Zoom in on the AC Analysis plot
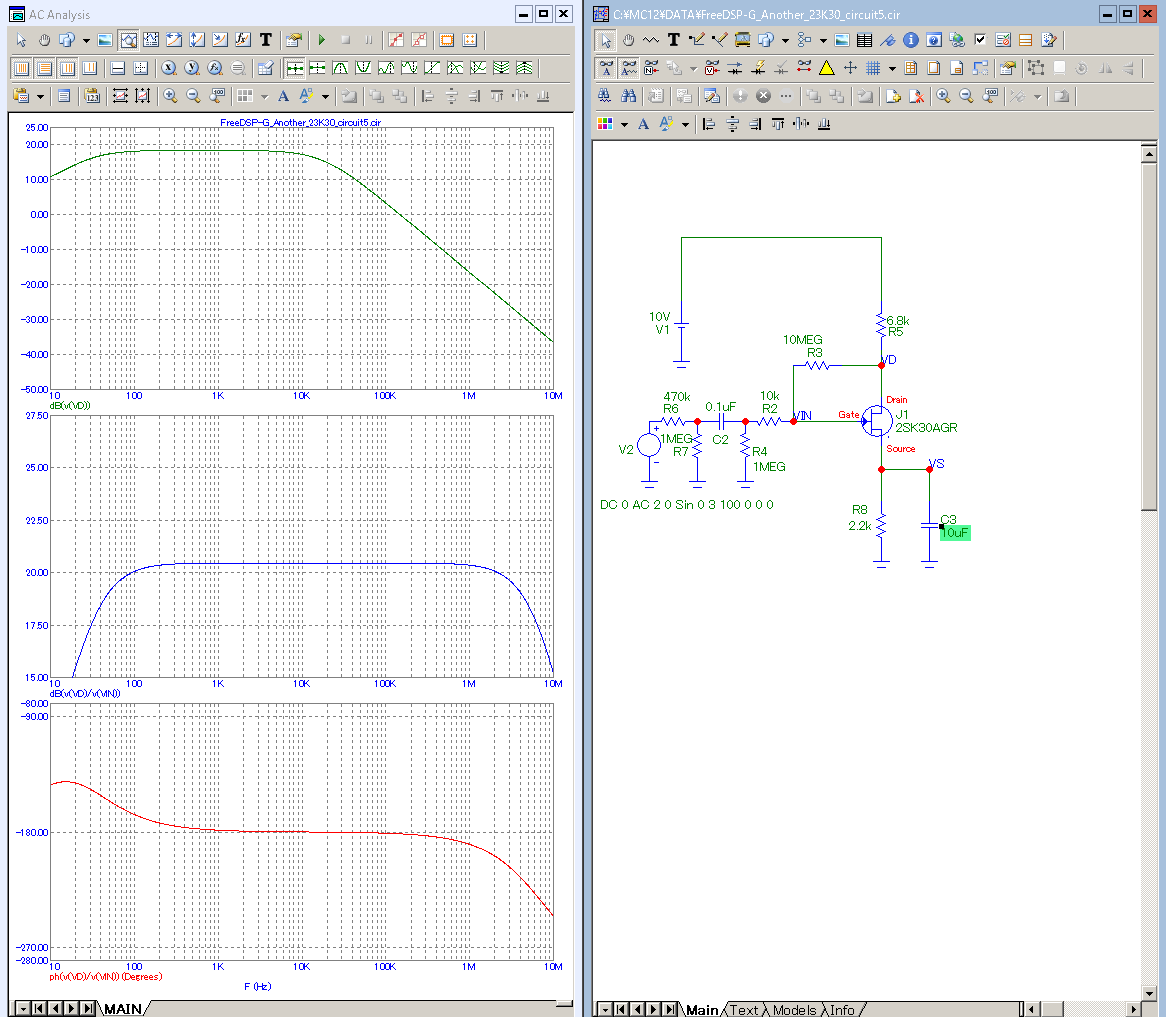 170,96
